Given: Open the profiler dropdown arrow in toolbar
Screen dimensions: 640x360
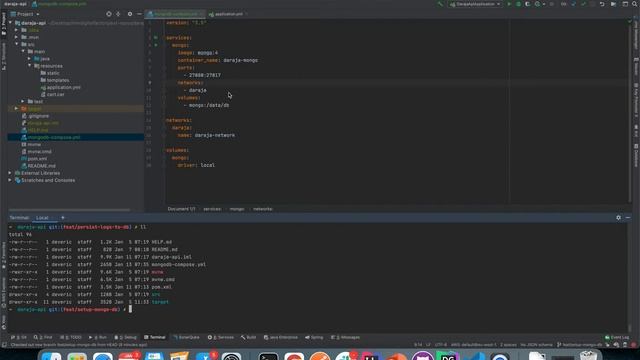Looking at the screenshot, I should (544, 4).
